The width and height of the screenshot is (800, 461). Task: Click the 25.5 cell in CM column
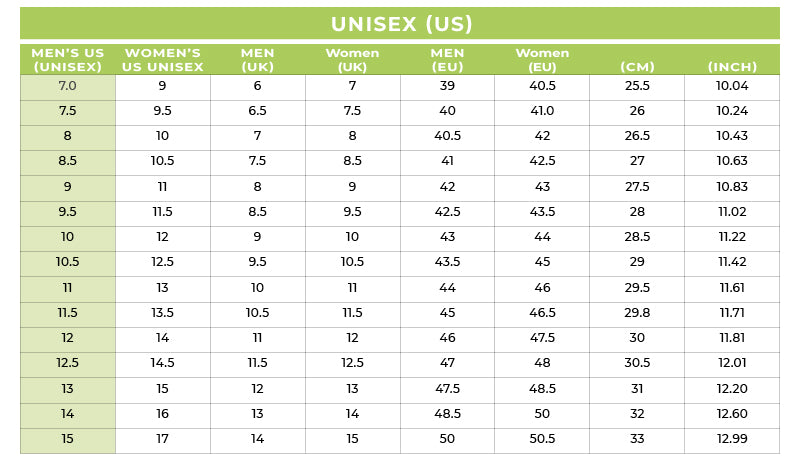click(637, 86)
